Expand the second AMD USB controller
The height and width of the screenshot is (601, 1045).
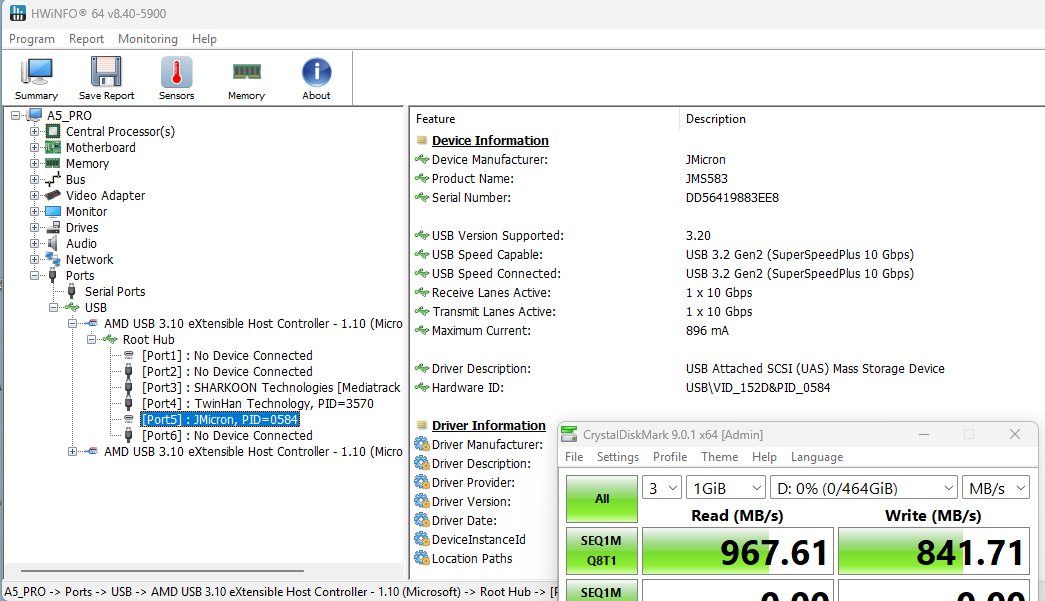point(73,452)
